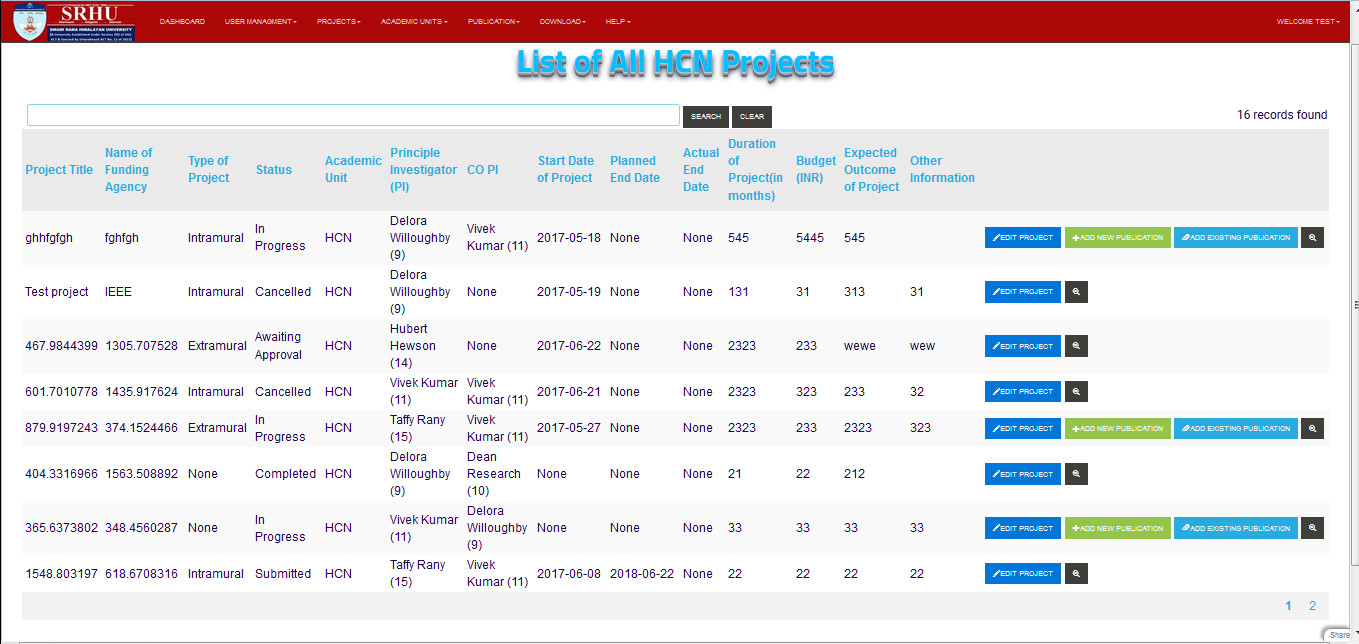This screenshot has width=1359, height=644.
Task: Sort by Expected Outcome of Project header
Action: click(871, 170)
